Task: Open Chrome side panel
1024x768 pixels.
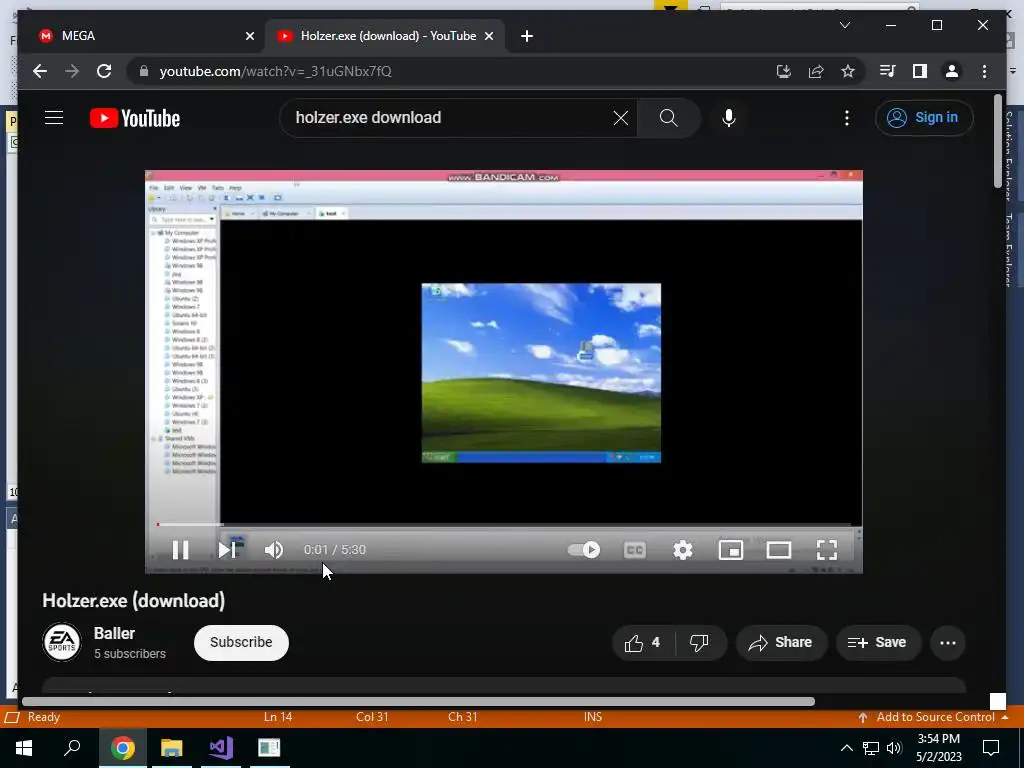Action: coord(920,71)
